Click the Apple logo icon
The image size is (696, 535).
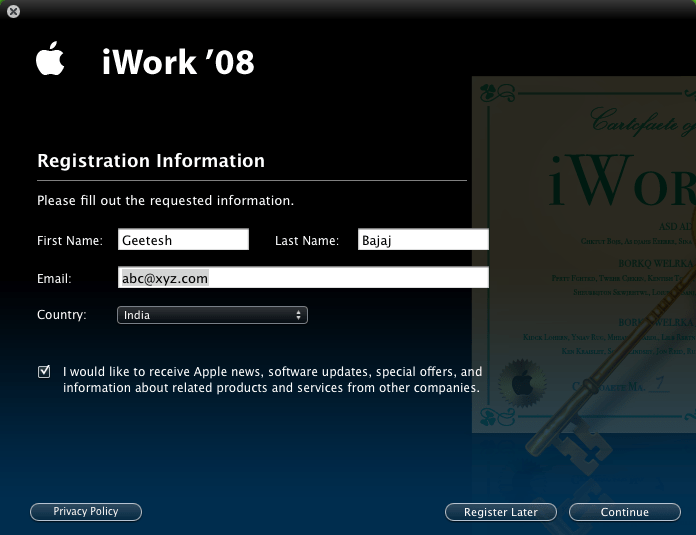coord(50,58)
